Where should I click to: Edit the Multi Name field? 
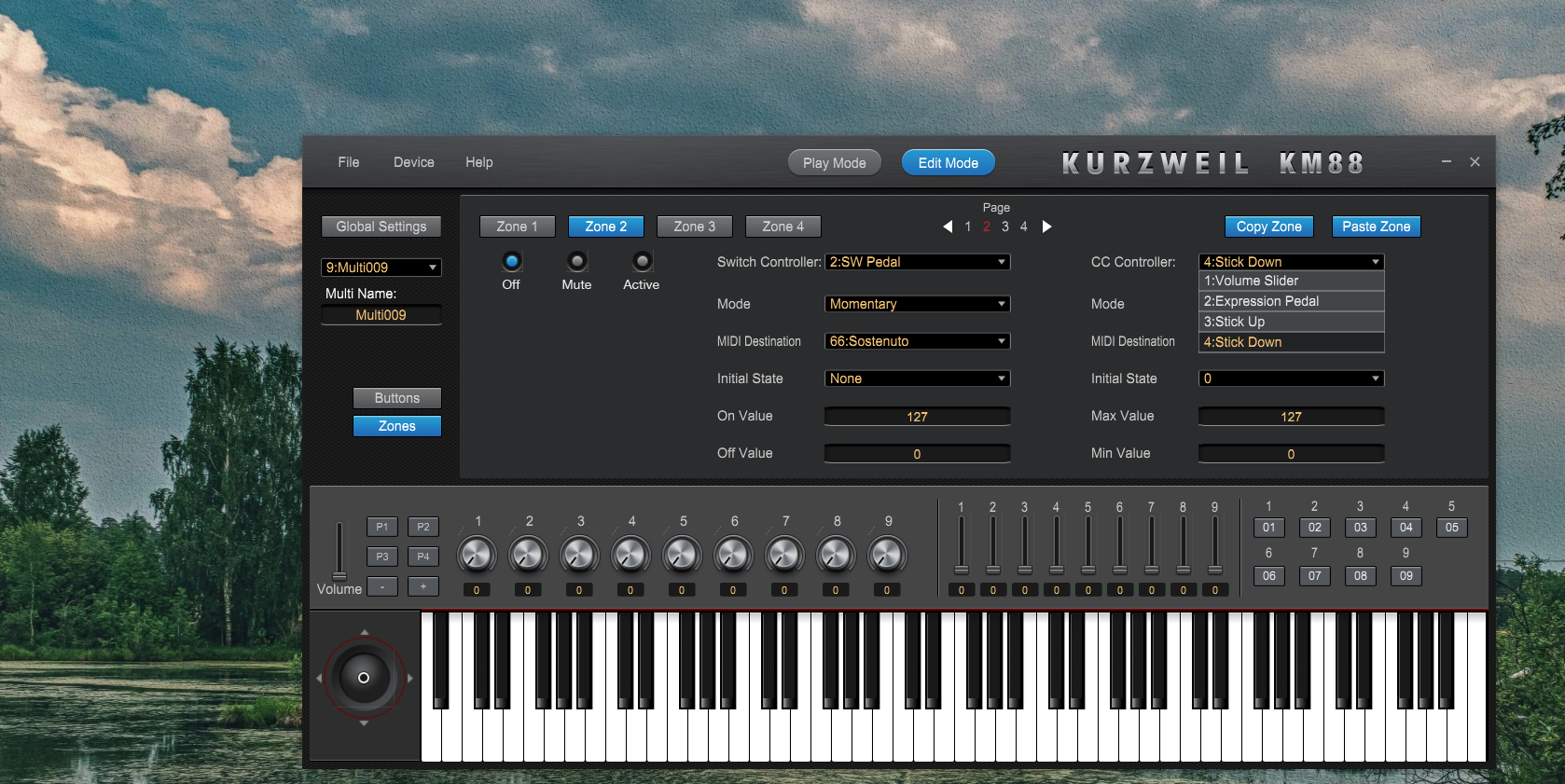click(381, 315)
